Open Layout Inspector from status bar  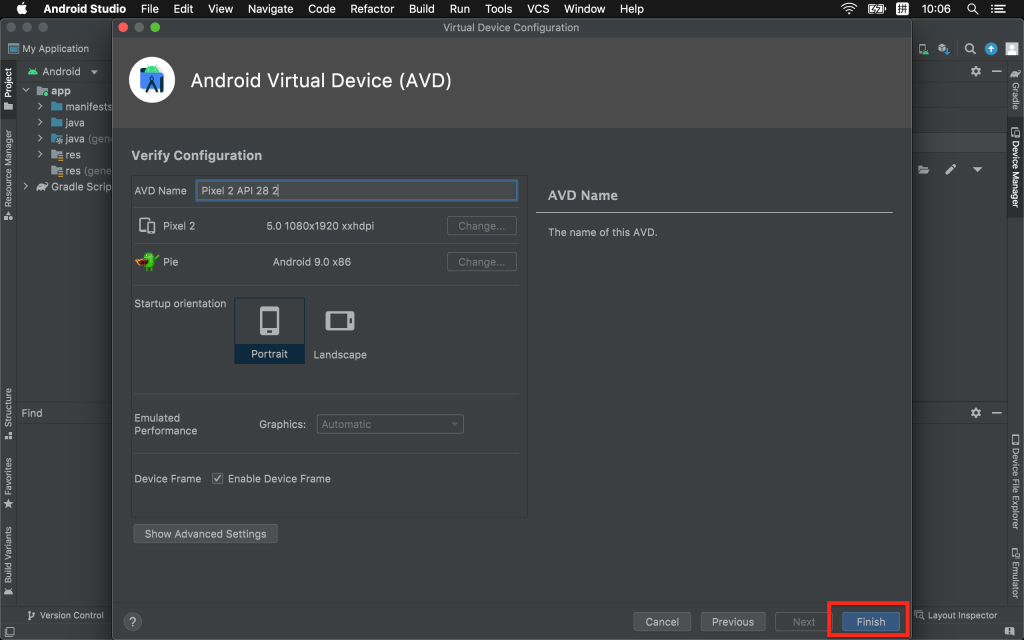click(x=956, y=615)
